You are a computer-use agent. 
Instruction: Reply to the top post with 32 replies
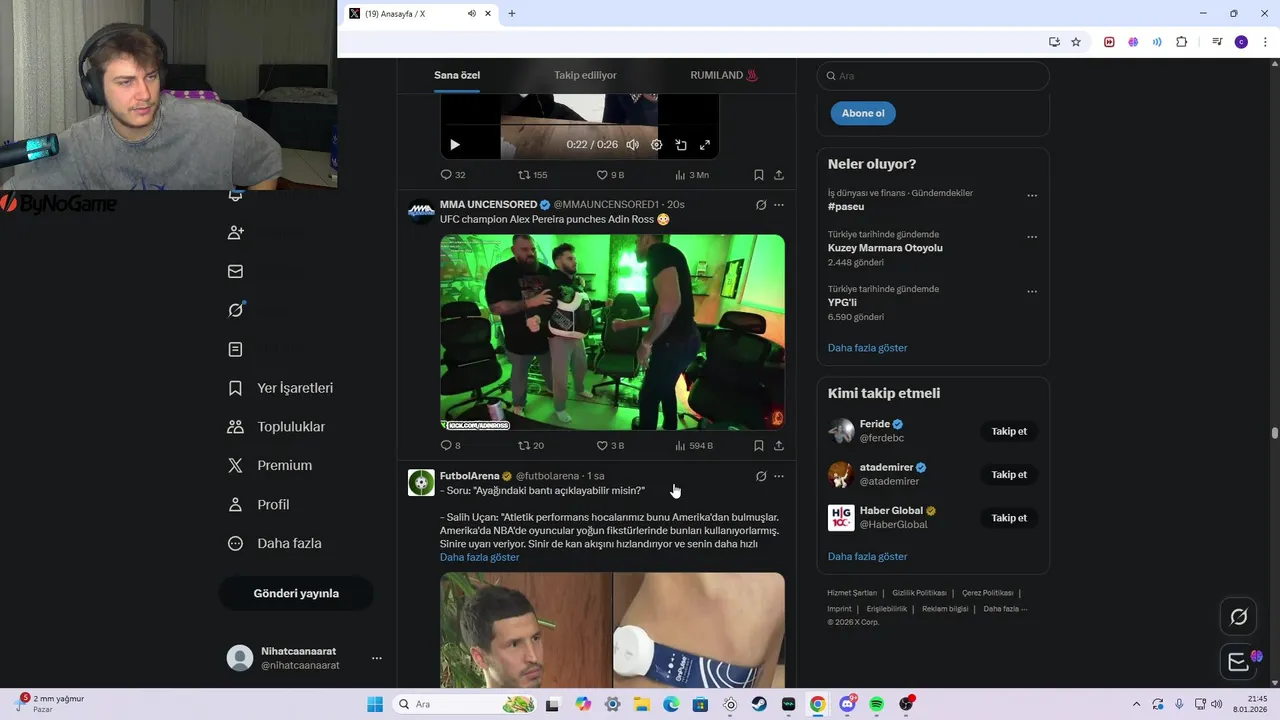(x=453, y=175)
